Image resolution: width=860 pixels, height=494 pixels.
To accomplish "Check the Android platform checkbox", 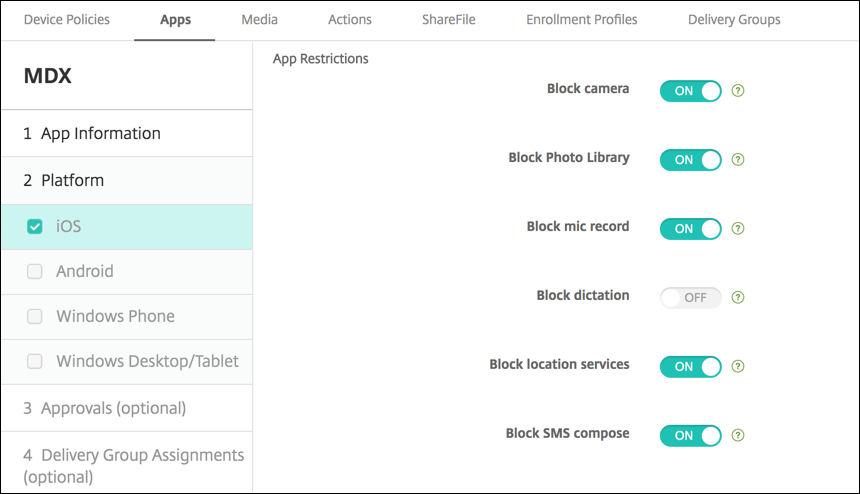I will pos(35,272).
